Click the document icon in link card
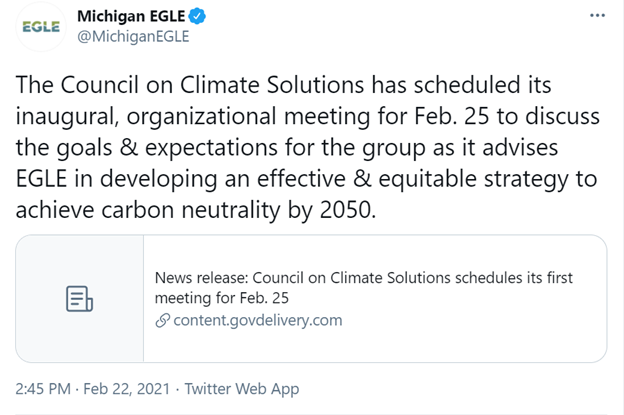The image size is (624, 415). point(79,298)
